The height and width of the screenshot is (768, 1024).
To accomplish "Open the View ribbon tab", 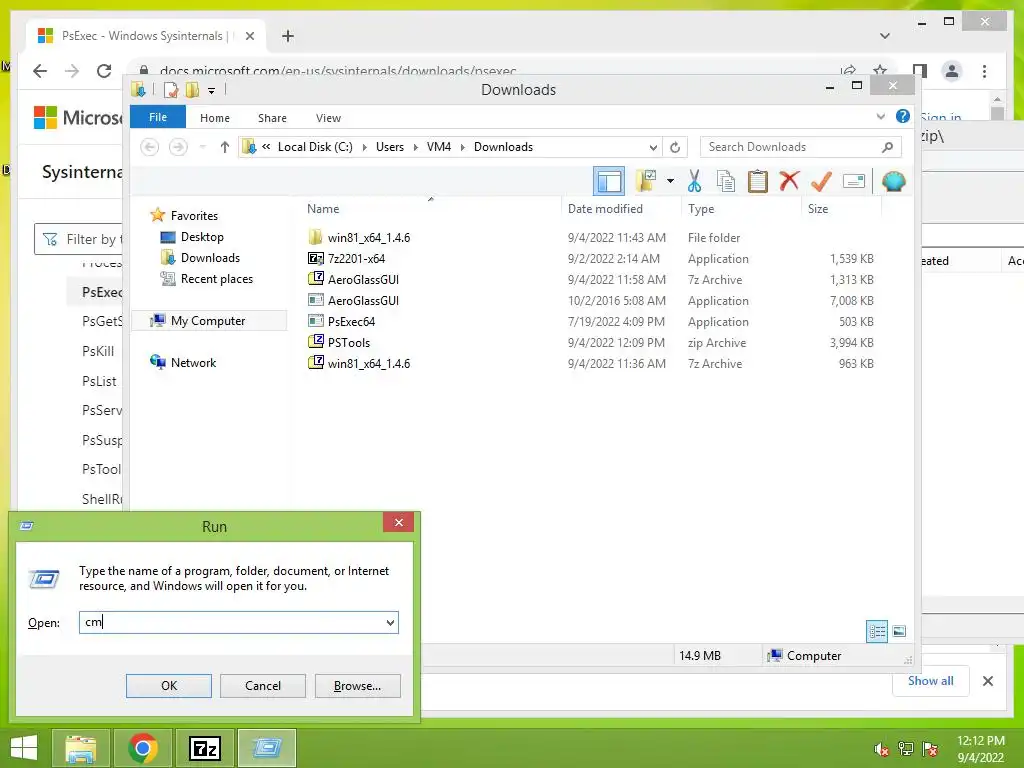I will 328,118.
